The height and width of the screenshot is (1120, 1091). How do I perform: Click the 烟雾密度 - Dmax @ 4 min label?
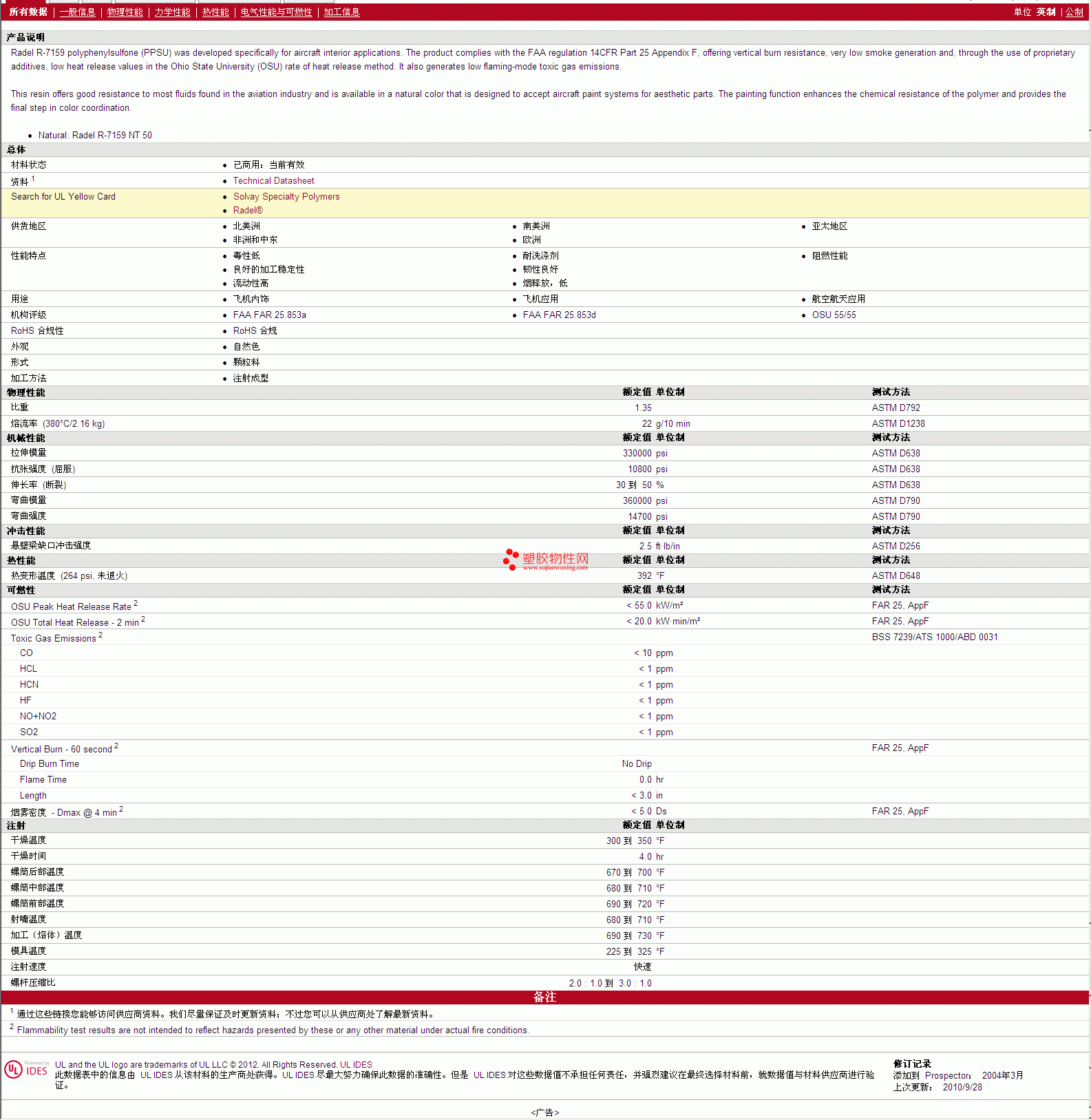[x=64, y=812]
